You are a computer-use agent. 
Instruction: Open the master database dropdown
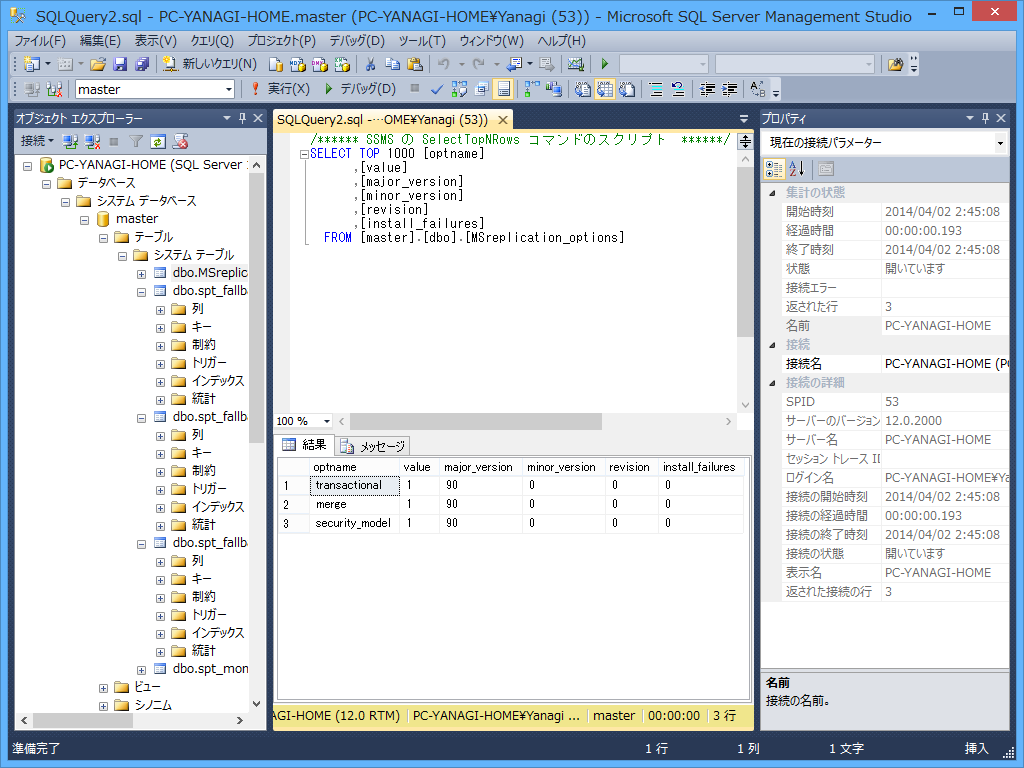point(230,90)
